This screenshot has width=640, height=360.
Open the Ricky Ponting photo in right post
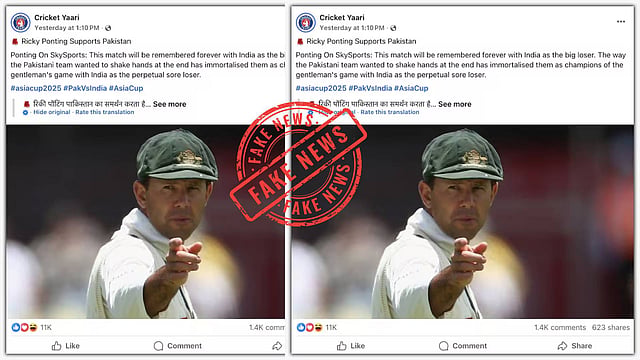[x=462, y=222]
